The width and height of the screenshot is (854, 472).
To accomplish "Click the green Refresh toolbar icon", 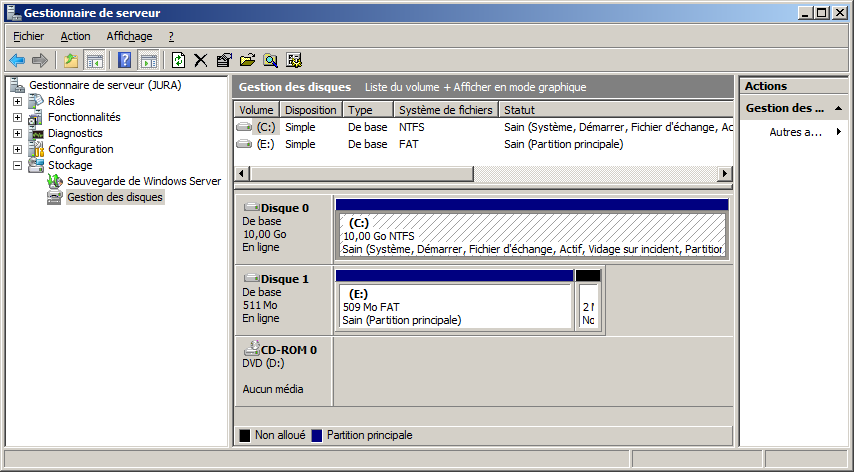I will (x=178, y=60).
